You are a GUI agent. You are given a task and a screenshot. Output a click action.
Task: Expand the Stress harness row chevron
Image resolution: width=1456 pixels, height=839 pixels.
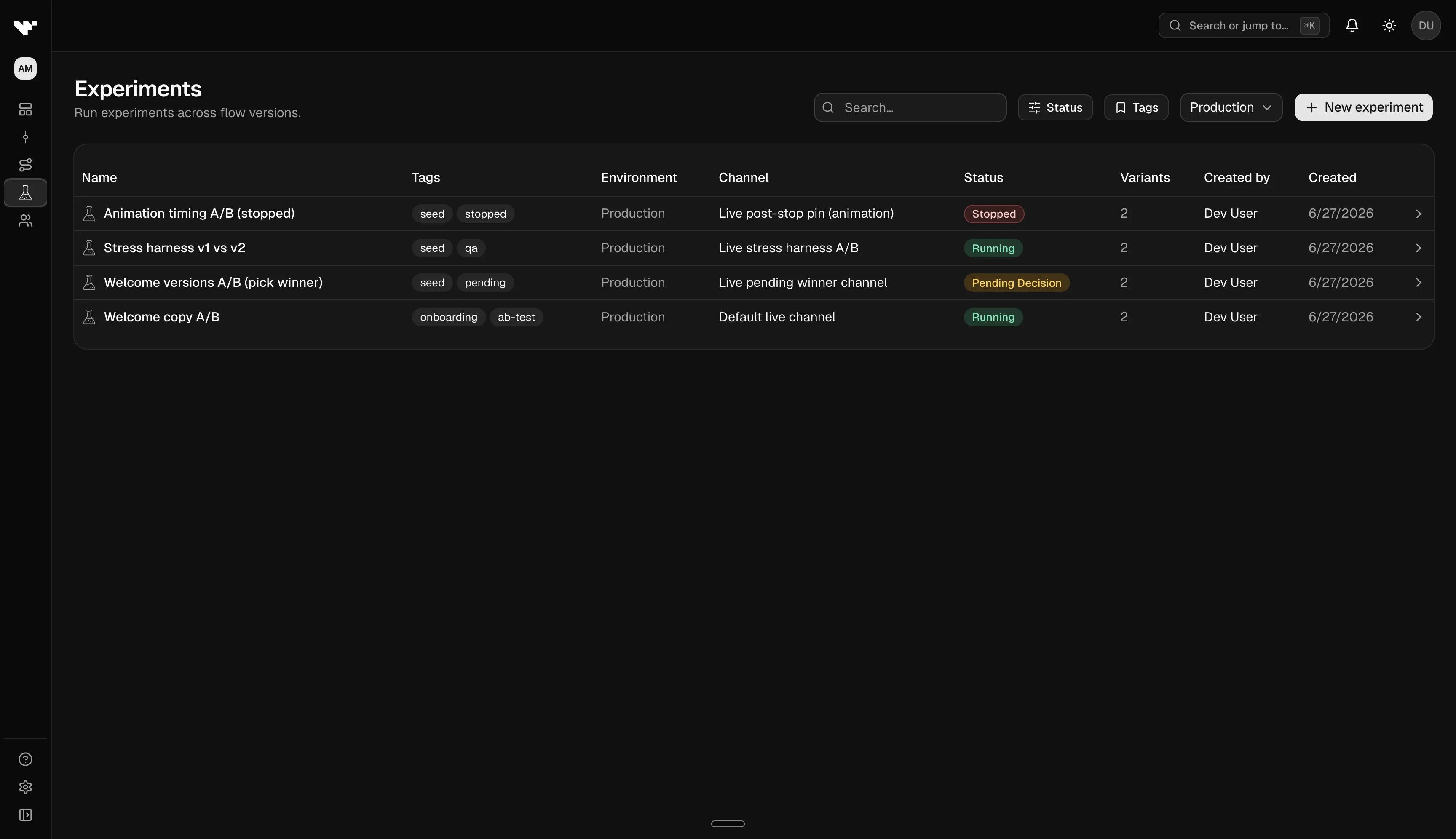(1419, 248)
